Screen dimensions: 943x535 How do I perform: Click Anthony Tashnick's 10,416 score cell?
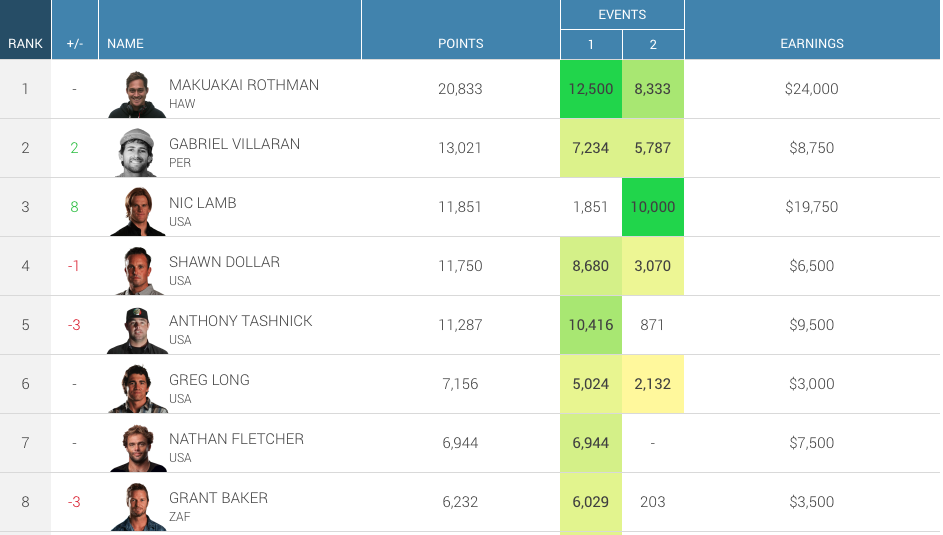[x=591, y=325]
